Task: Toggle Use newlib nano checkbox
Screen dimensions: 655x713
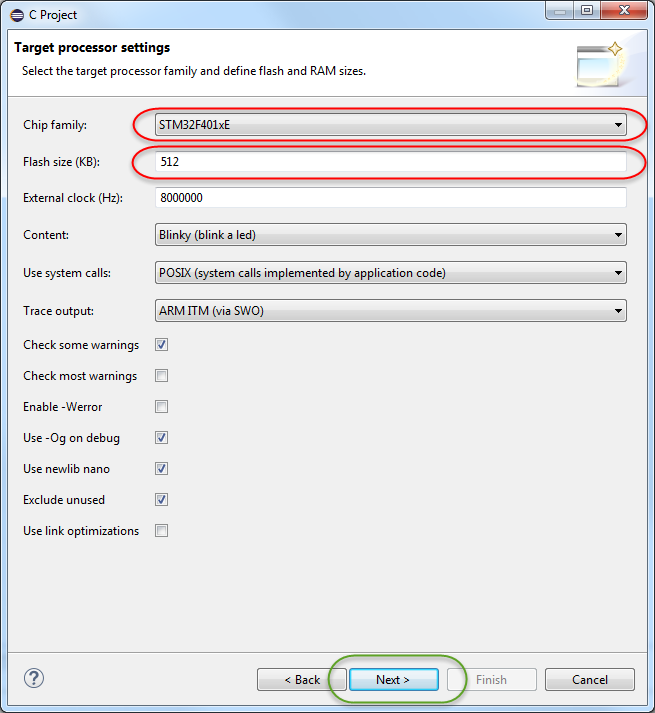Action: [161, 468]
